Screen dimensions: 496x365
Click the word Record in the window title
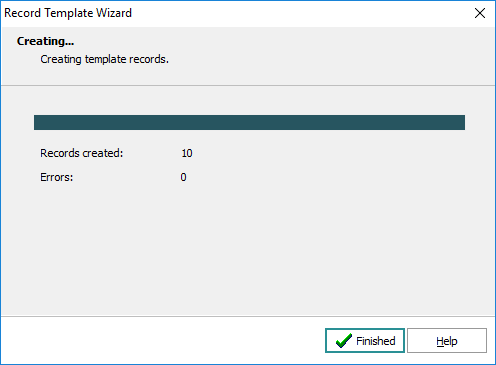tap(22, 13)
